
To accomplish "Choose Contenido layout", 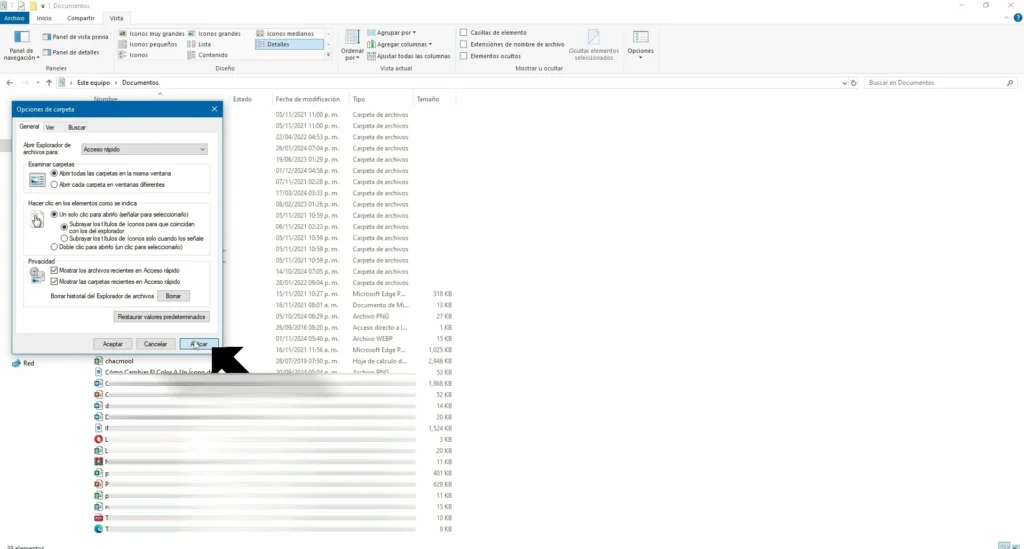I will (x=208, y=55).
